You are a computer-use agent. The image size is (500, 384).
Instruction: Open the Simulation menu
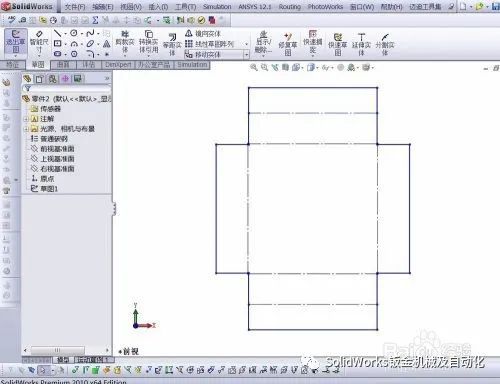pyautogui.click(x=217, y=7)
